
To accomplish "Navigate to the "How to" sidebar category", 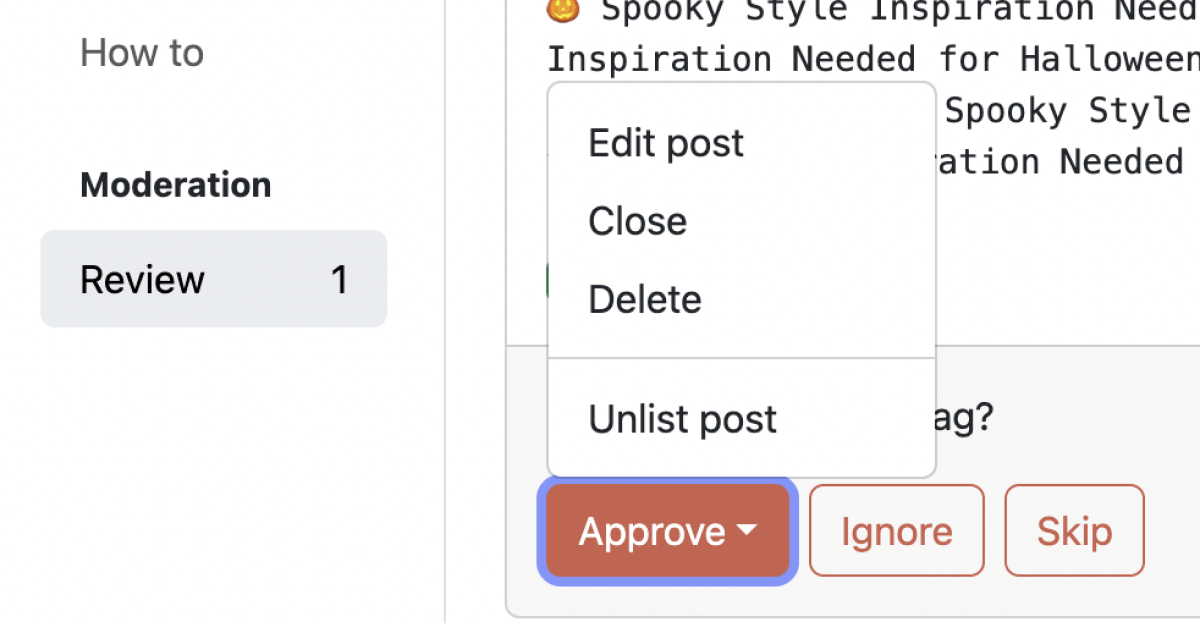I will point(141,52).
